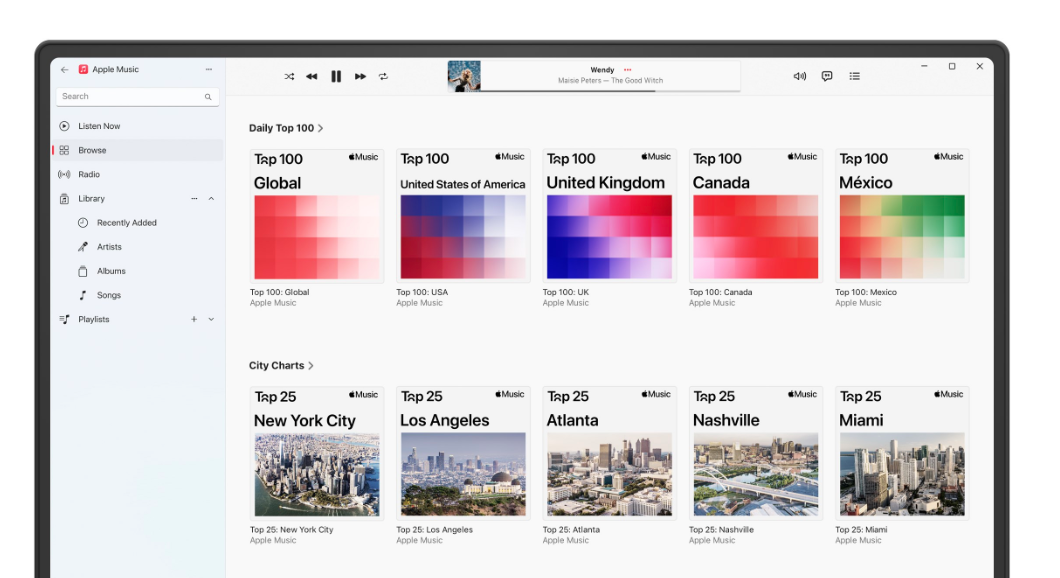Open Top 100 United States of America cover
Screen dimensions: 1060x578
click(463, 216)
